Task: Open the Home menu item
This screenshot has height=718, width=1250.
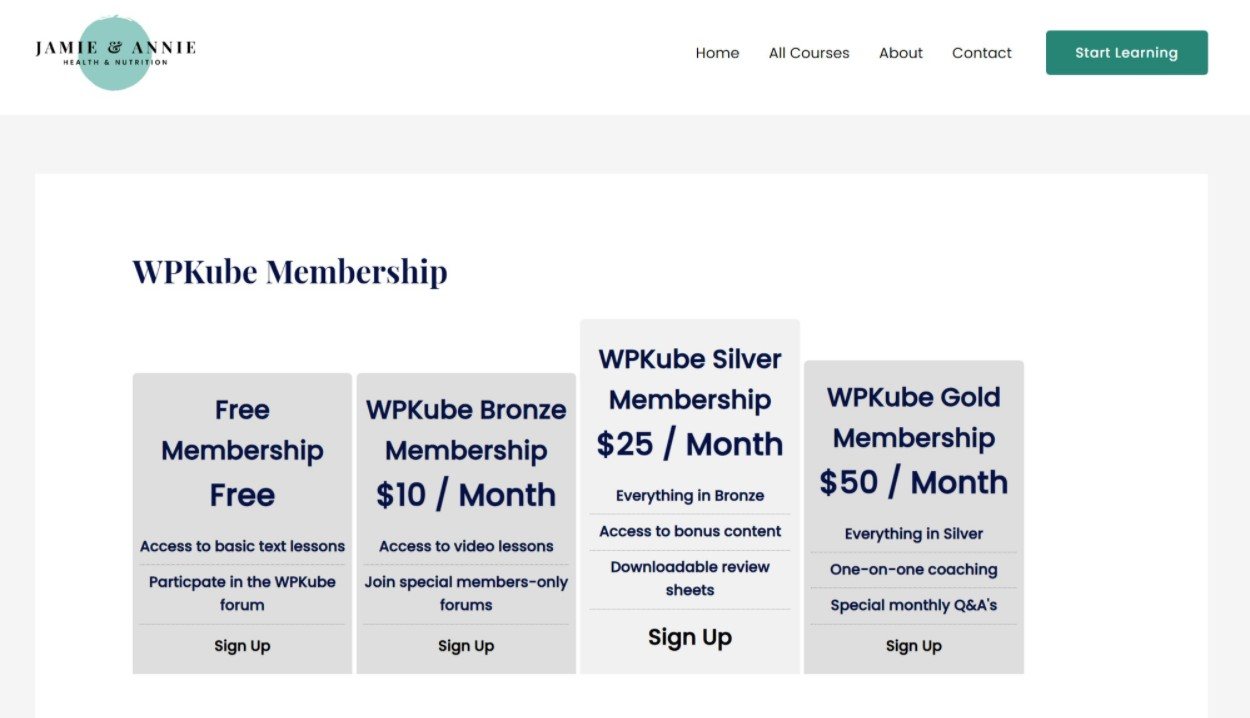Action: click(x=717, y=53)
